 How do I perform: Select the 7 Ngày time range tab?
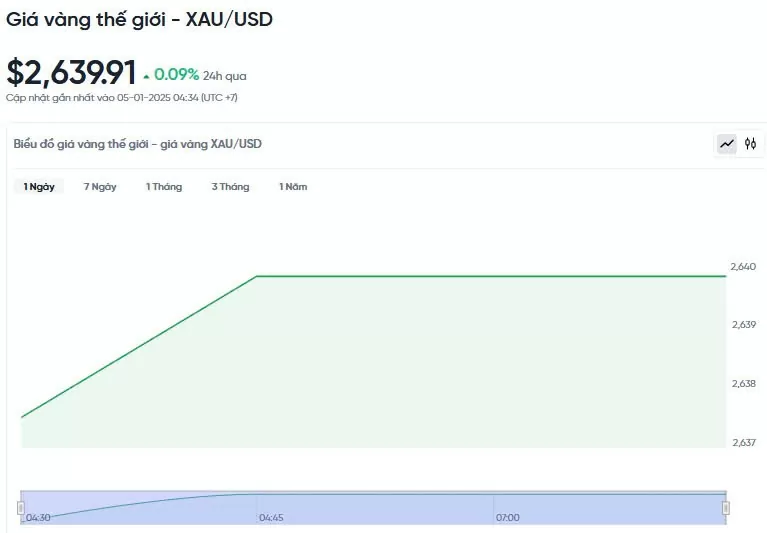pyautogui.click(x=100, y=187)
